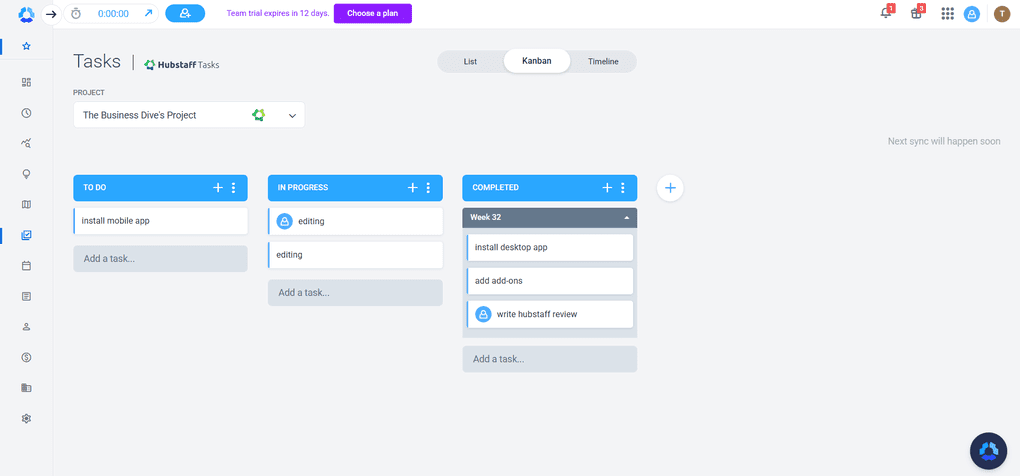
Task: Switch to Timeline view
Action: [x=603, y=62]
